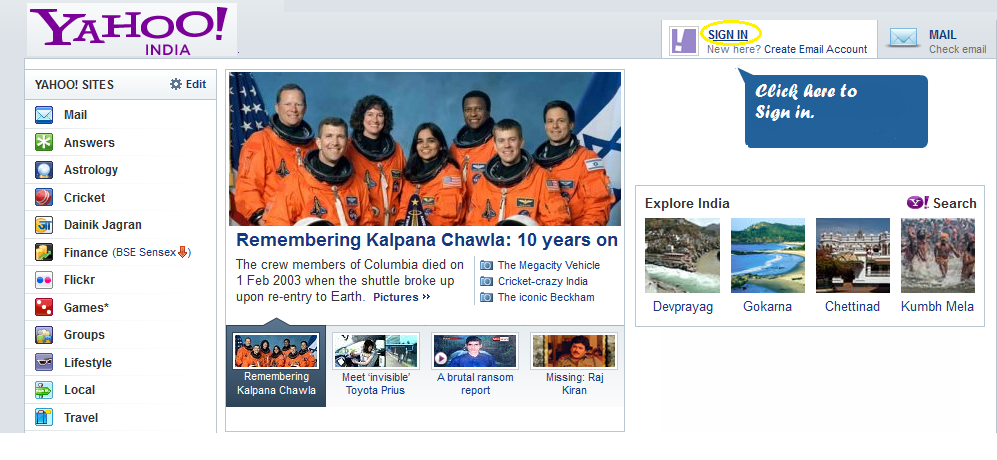Viewport: 997px width, 460px height.
Task: Play the A brutal ransom report video thumbnail
Action: point(475,351)
